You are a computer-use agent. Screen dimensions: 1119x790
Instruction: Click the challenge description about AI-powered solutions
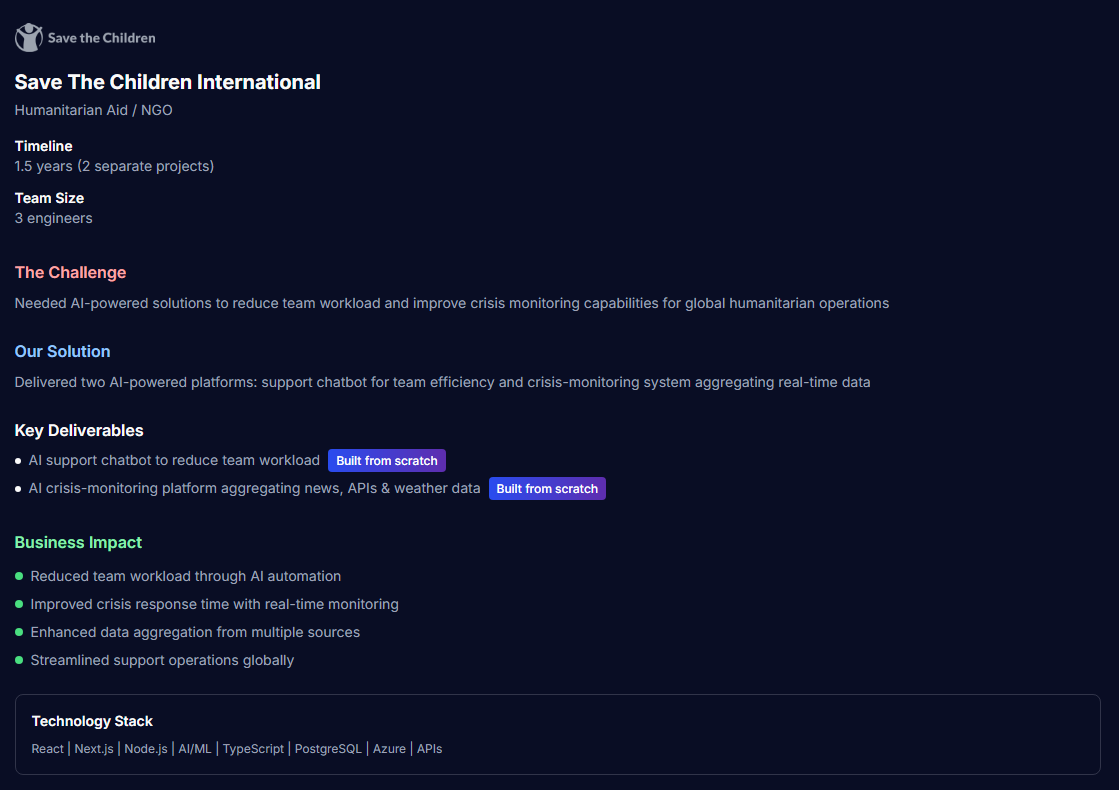pyautogui.click(x=452, y=303)
